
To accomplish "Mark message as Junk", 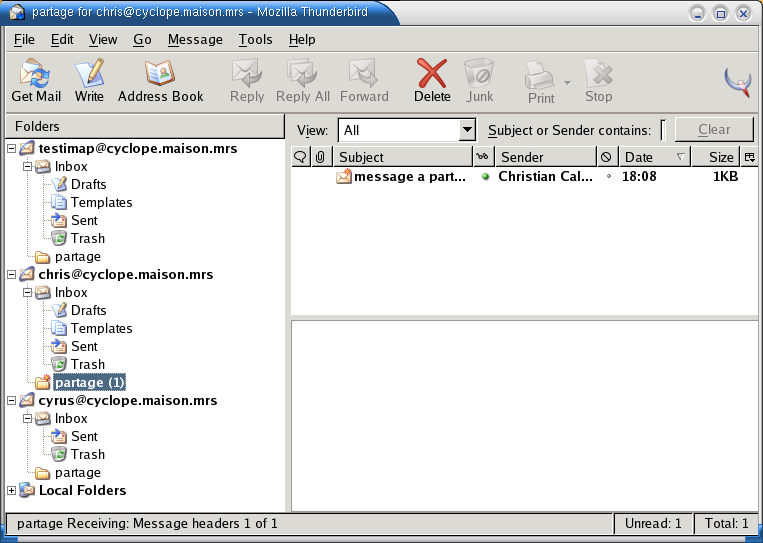I will click(x=479, y=81).
